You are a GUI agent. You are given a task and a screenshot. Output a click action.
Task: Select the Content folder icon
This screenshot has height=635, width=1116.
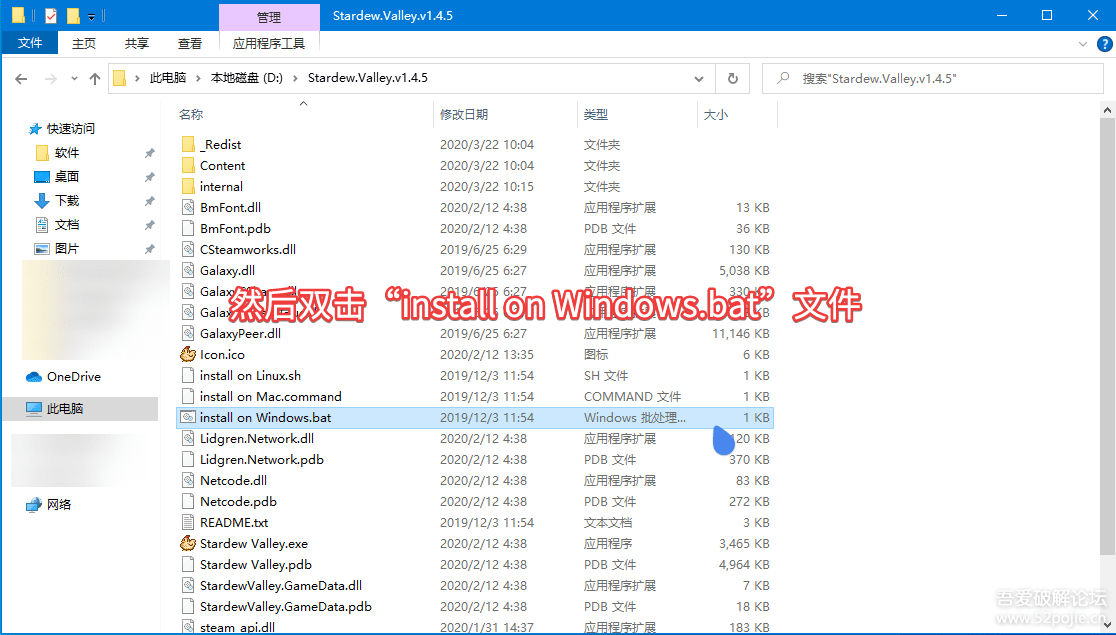188,165
